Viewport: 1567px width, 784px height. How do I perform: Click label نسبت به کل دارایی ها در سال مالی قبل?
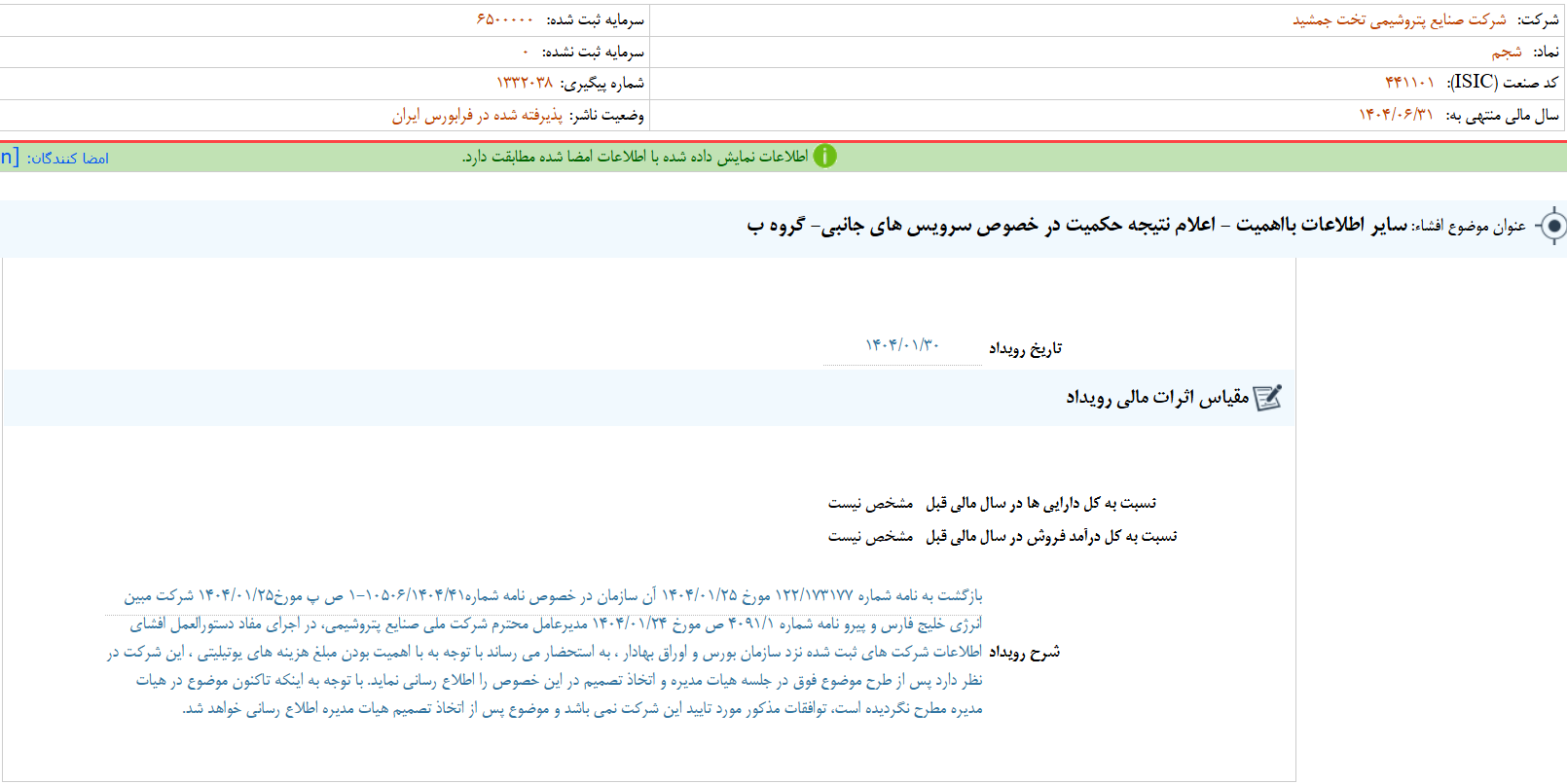[x=1040, y=503]
